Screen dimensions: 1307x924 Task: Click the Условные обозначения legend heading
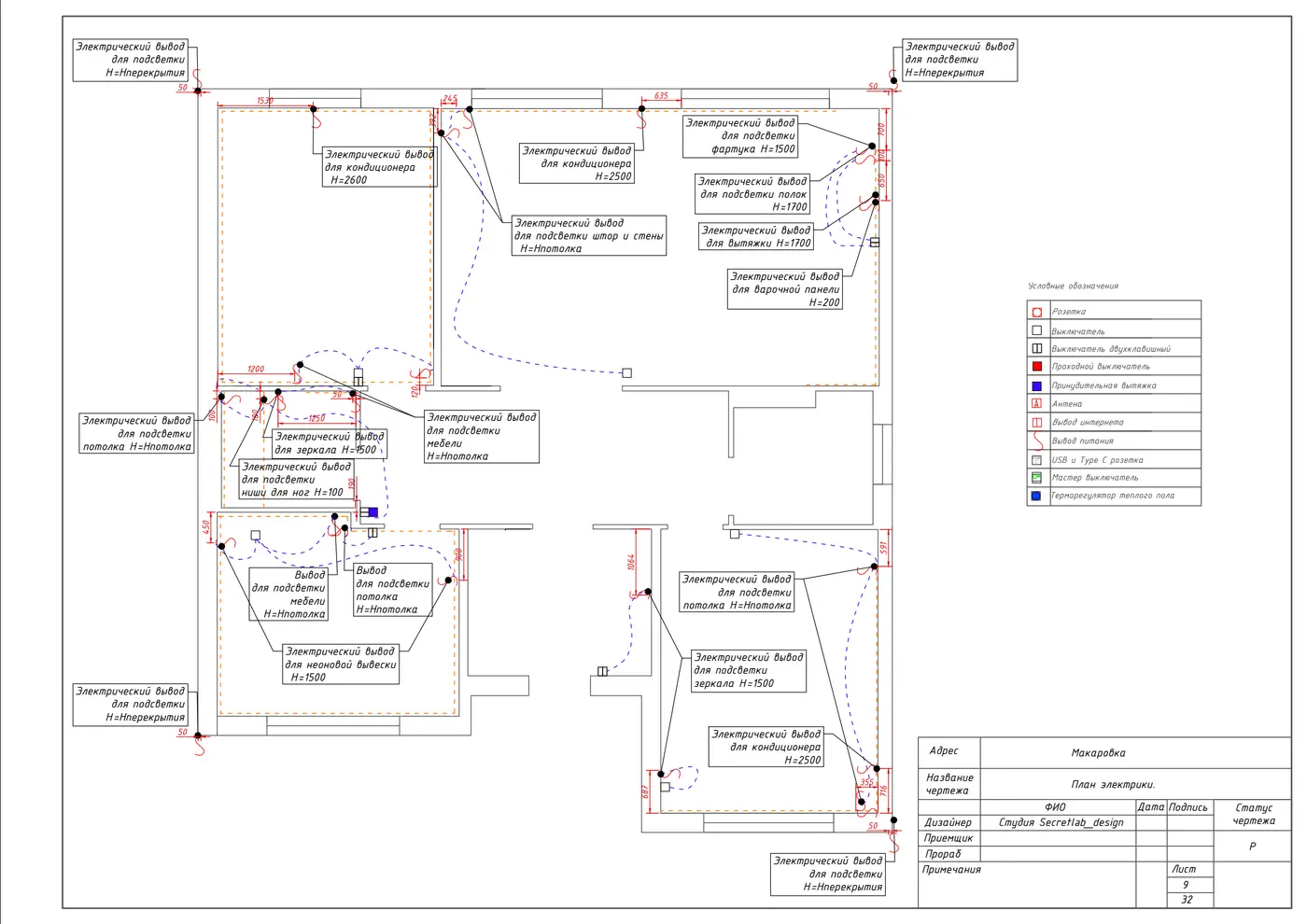pos(1073,286)
